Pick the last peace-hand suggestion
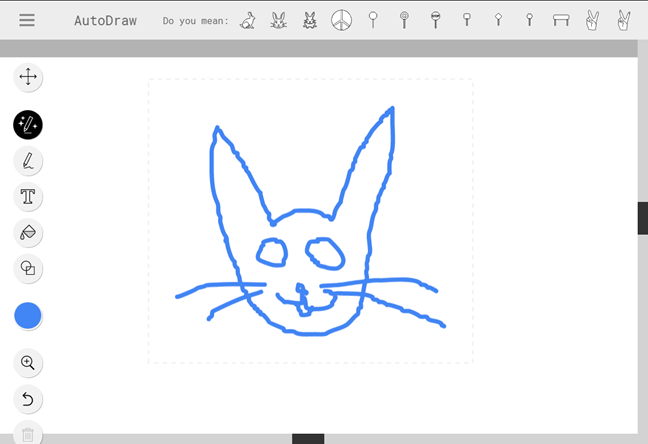This screenshot has height=444, width=648. pyautogui.click(x=623, y=20)
